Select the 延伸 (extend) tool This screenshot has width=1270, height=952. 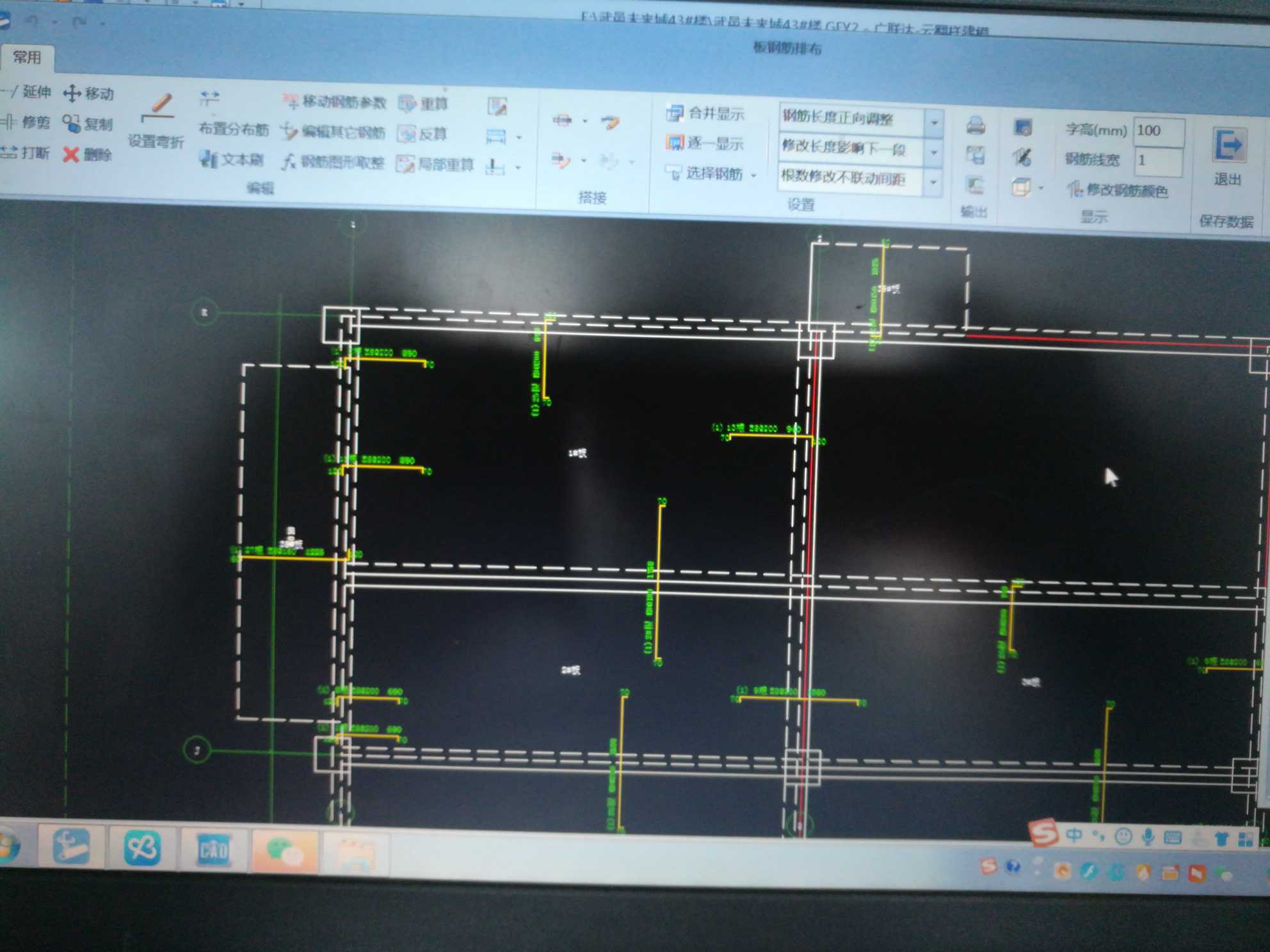tap(26, 91)
